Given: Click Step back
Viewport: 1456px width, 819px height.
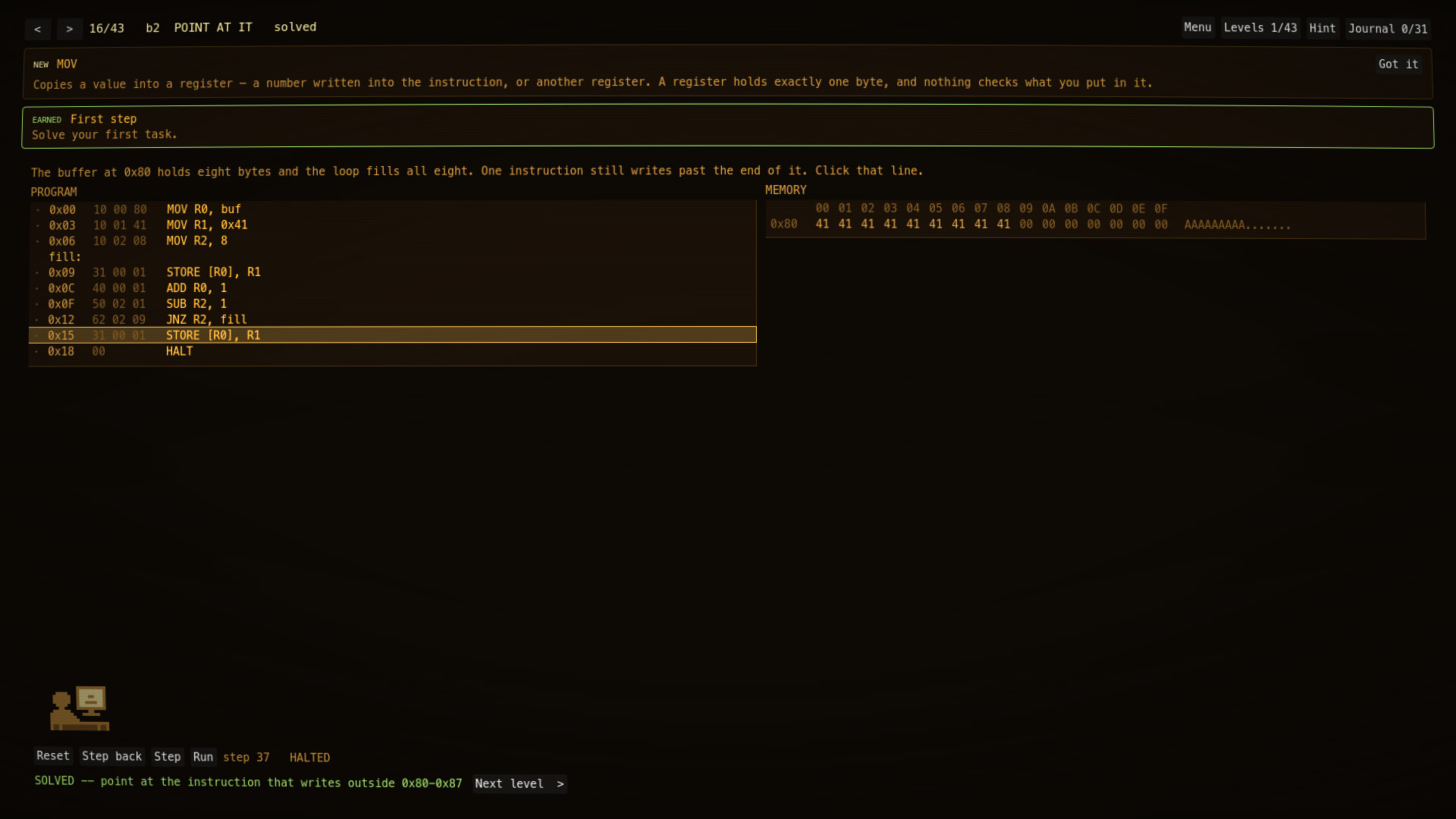Looking at the screenshot, I should (x=111, y=756).
